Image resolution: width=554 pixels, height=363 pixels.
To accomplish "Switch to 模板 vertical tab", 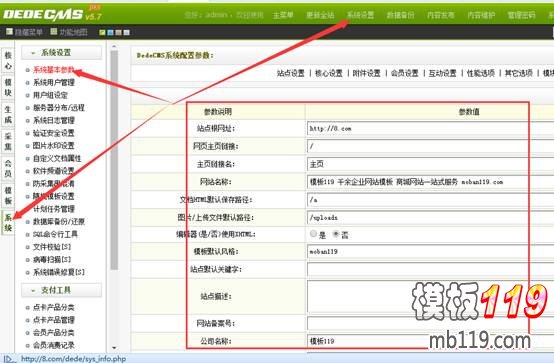I will 8,195.
